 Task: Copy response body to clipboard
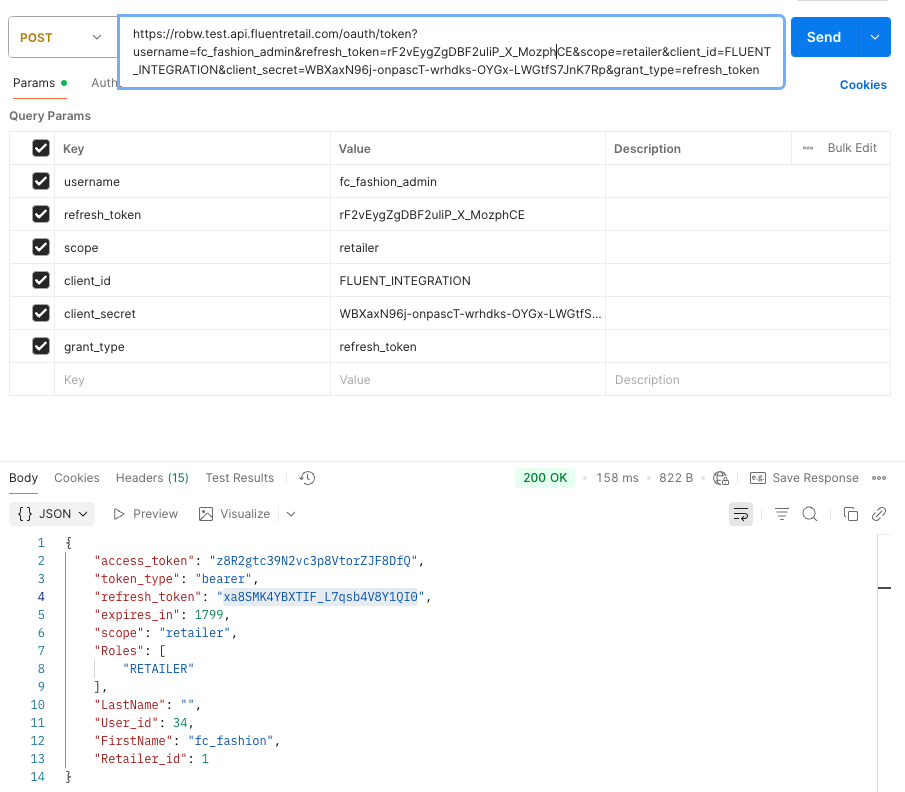point(851,514)
